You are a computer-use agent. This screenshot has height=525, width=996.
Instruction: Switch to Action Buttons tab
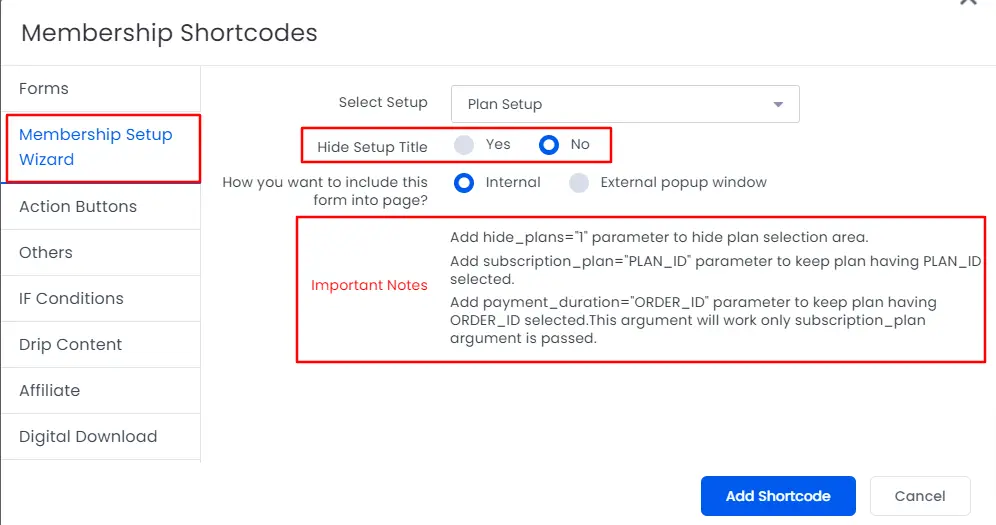[78, 207]
